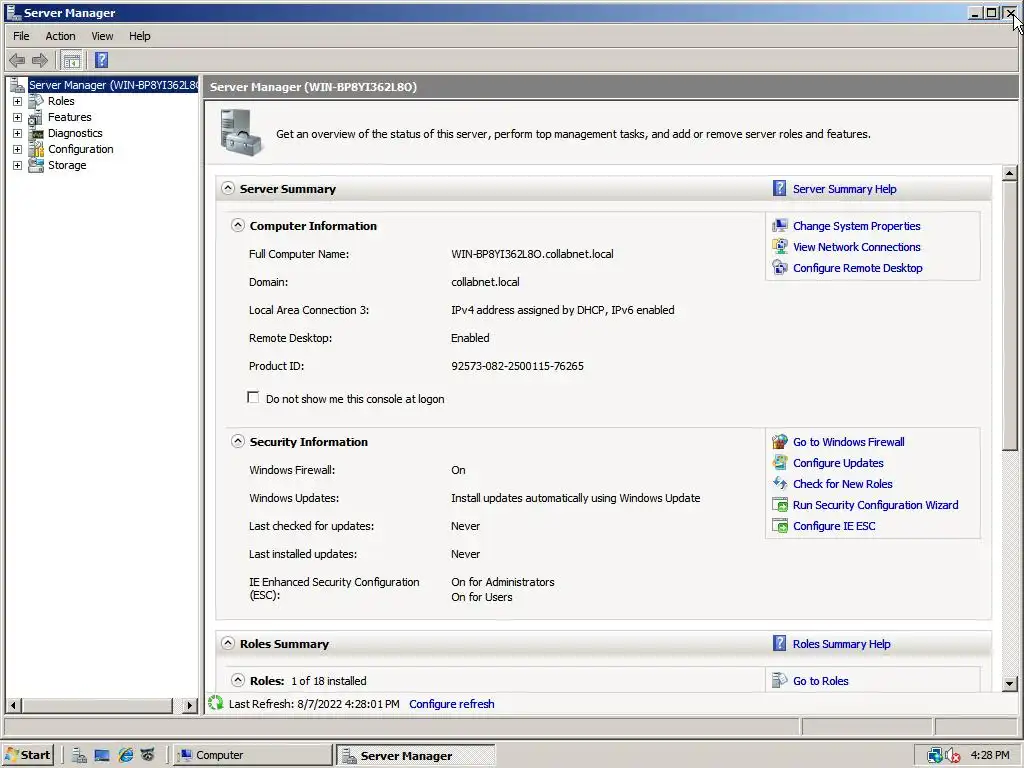Expand the Features tree node
Viewport: 1024px width, 768px height.
18,118
